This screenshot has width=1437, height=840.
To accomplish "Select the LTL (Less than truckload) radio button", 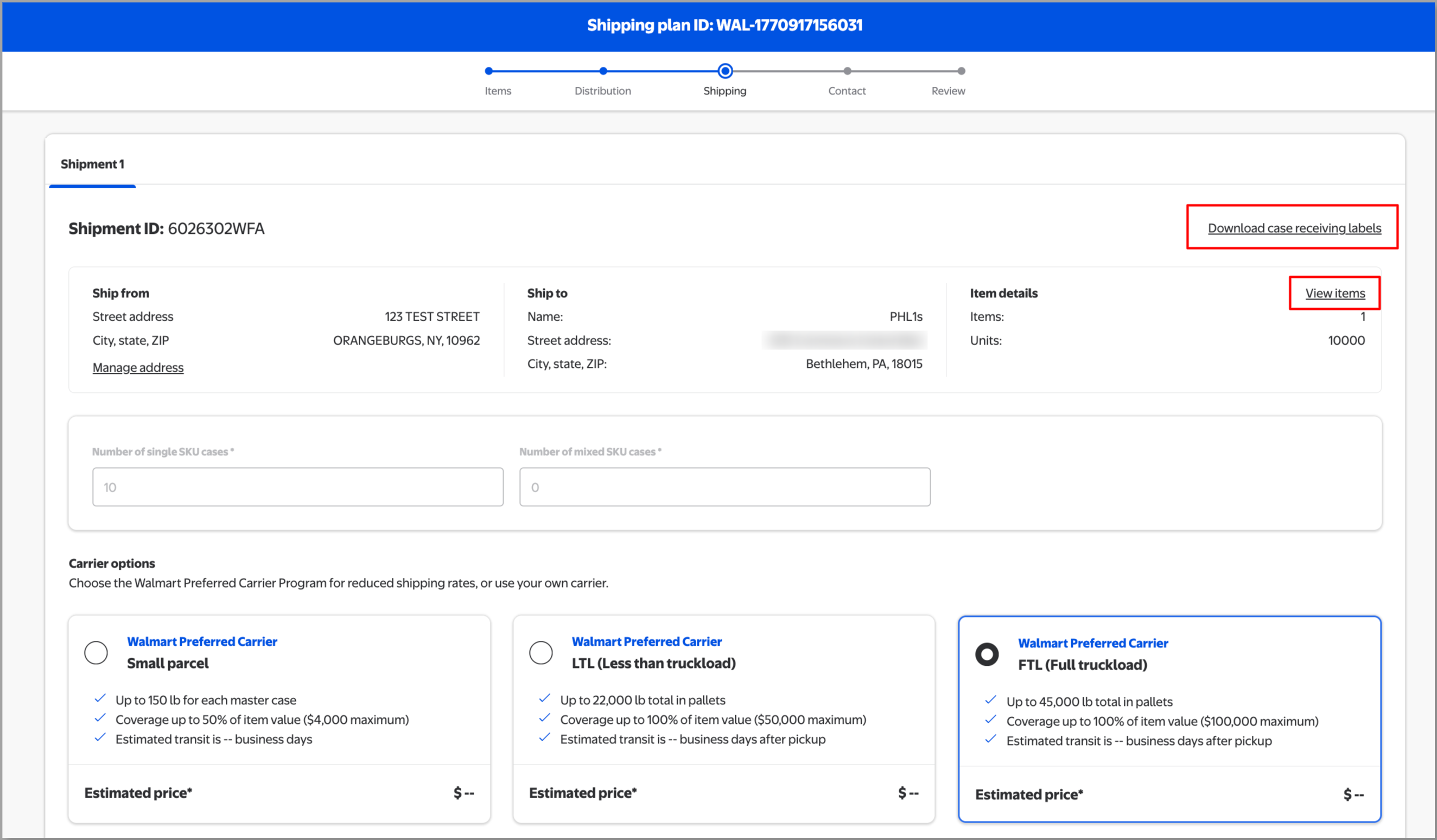I will [x=541, y=652].
